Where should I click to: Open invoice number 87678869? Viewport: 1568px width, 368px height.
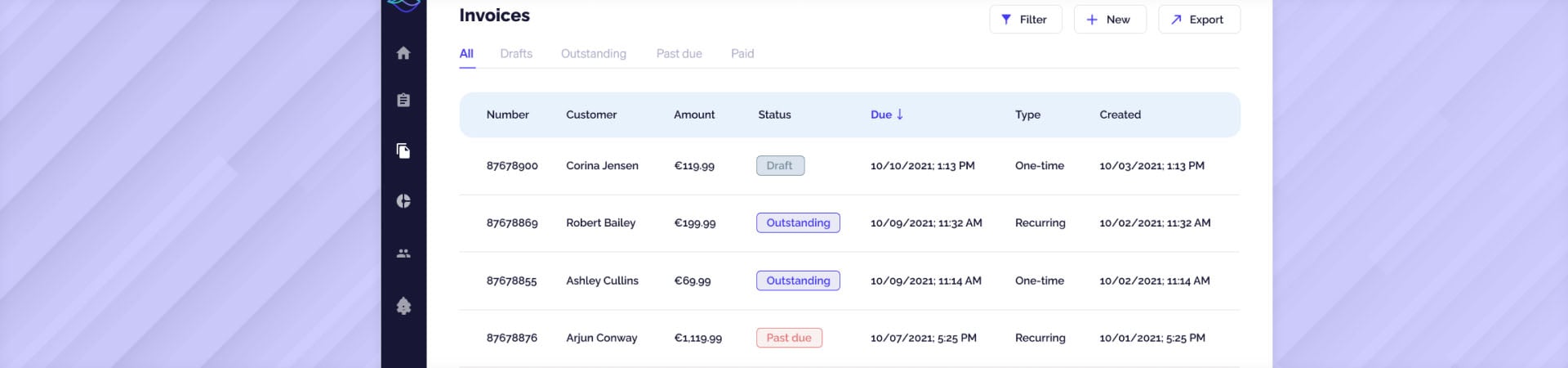[512, 223]
